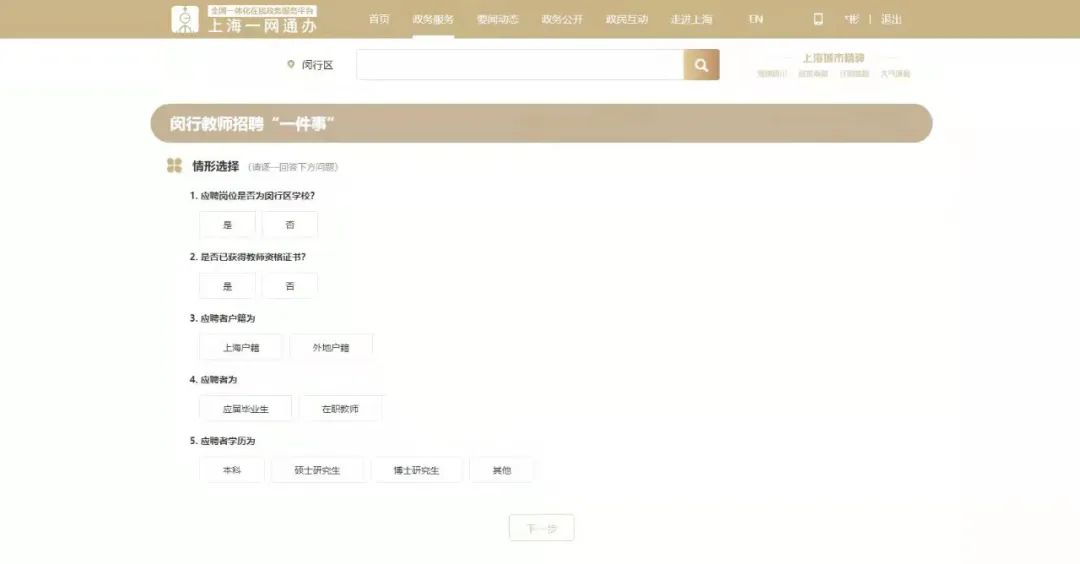Image resolution: width=1080 pixels, height=564 pixels.
Task: Select 是 for 应聘岗位是否为闵行区学校
Action: (227, 225)
